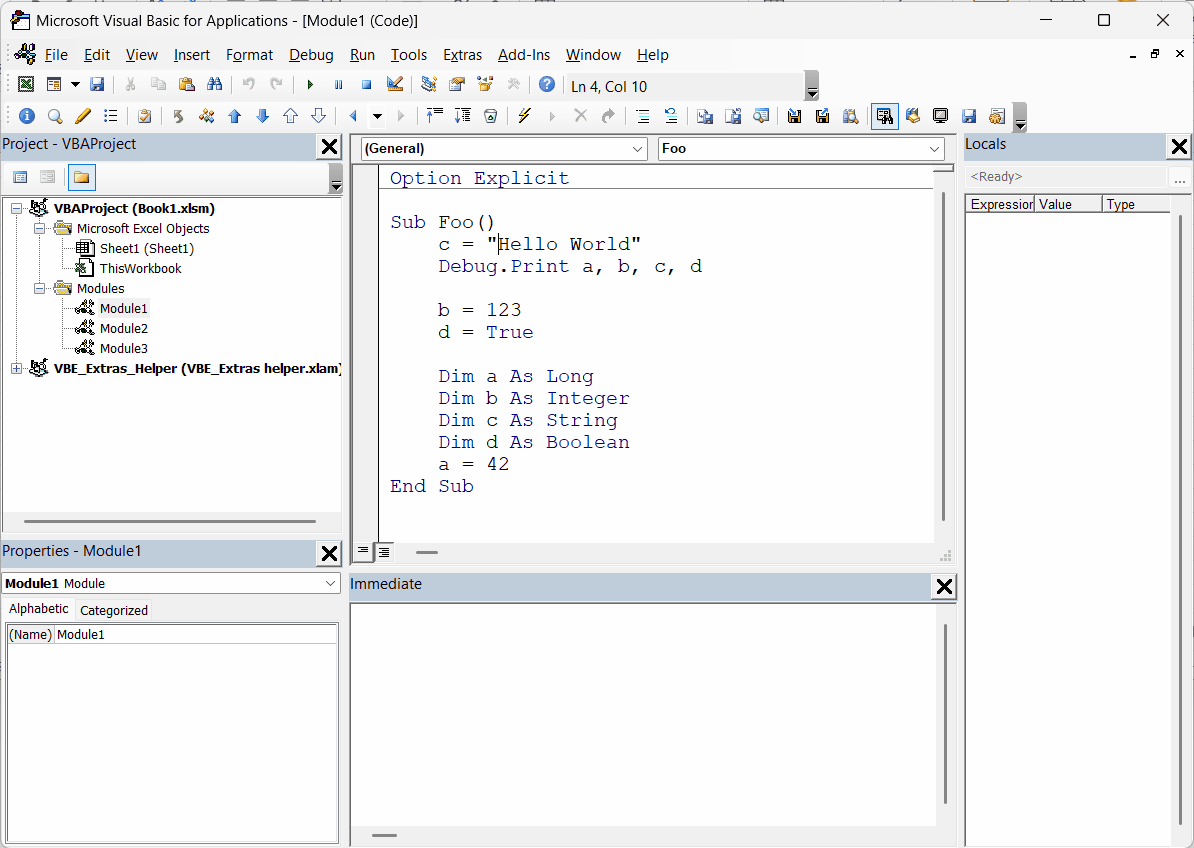Open the Debug menu
The height and width of the screenshot is (848, 1194).
311,55
